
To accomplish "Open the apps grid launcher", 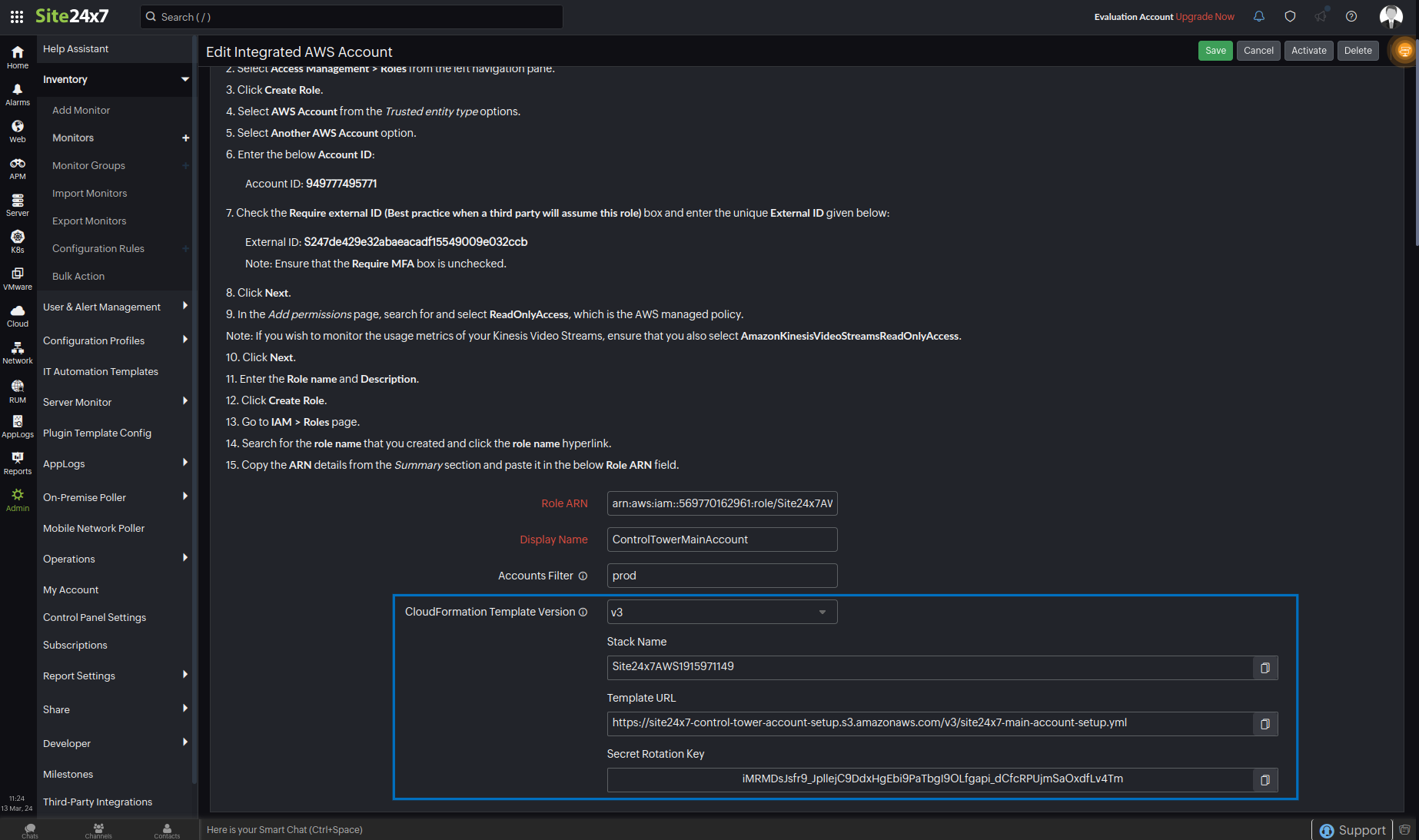I will coord(16,16).
